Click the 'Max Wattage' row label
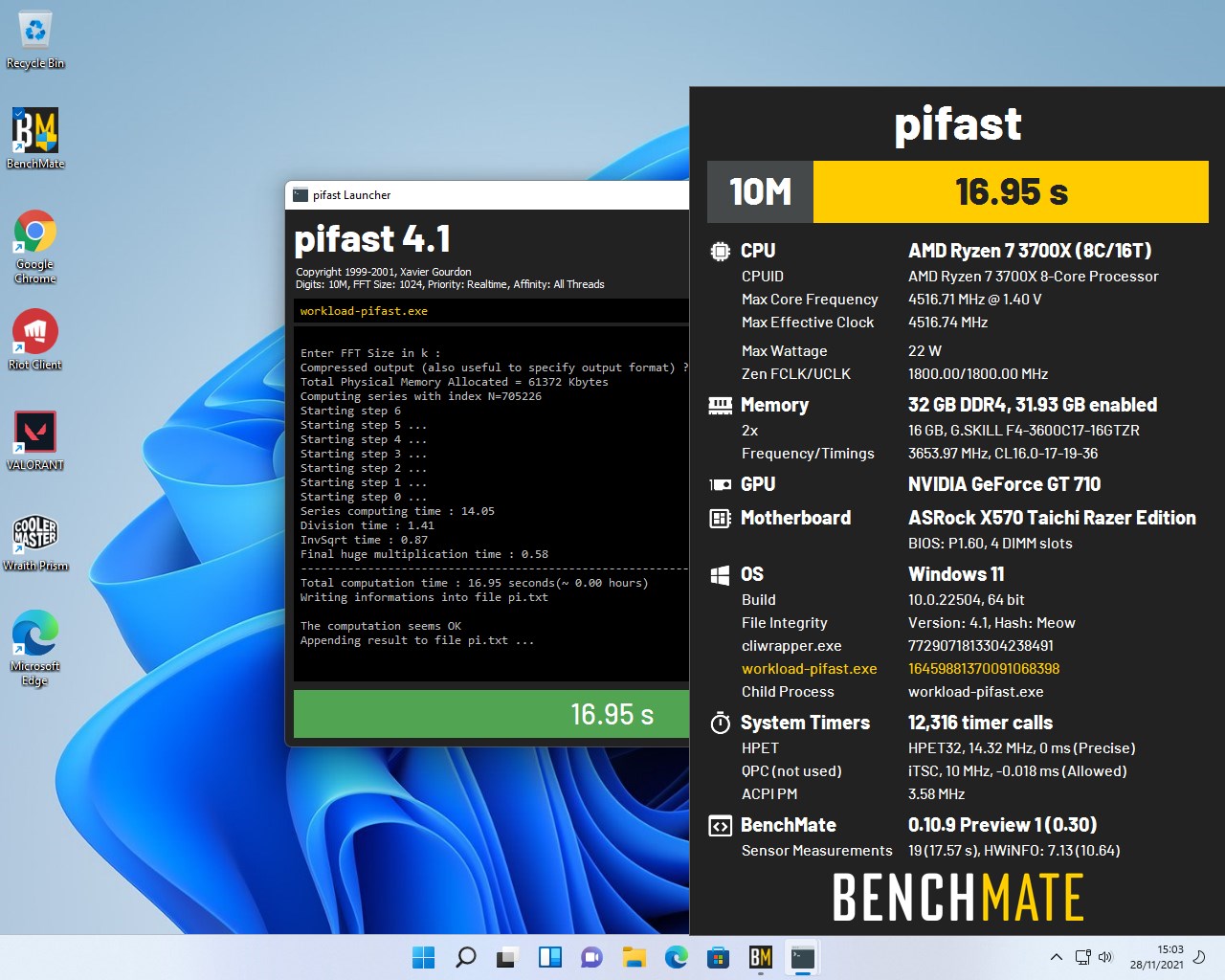 tap(784, 351)
